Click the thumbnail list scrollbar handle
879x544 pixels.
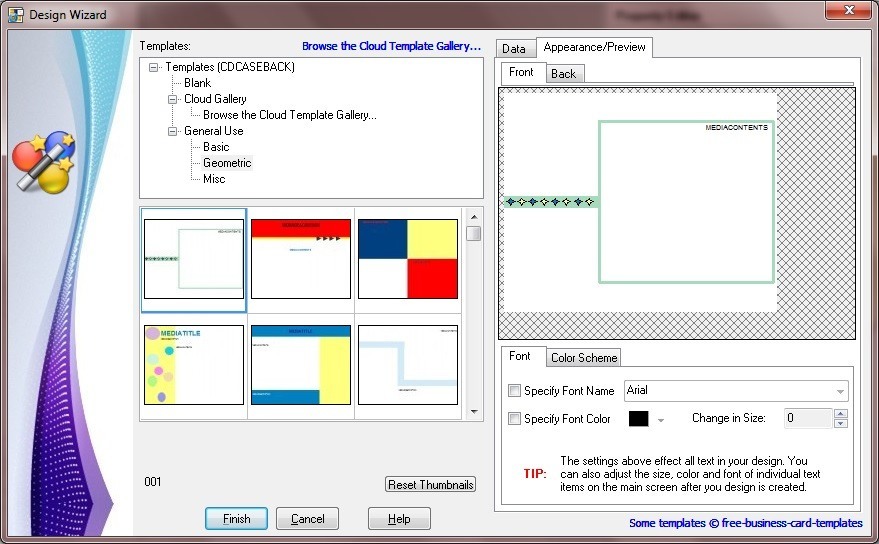474,233
